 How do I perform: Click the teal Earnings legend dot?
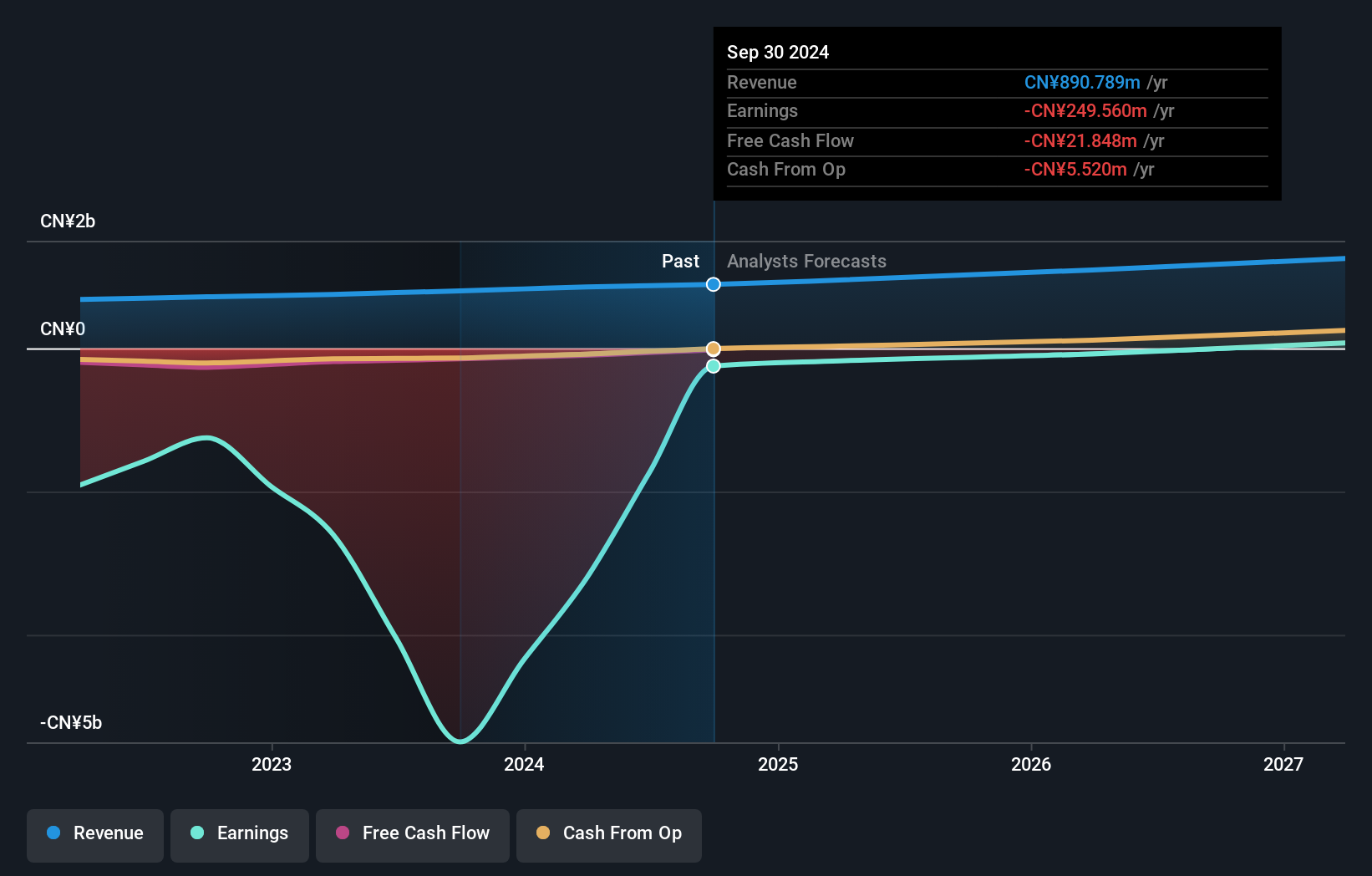(197, 833)
